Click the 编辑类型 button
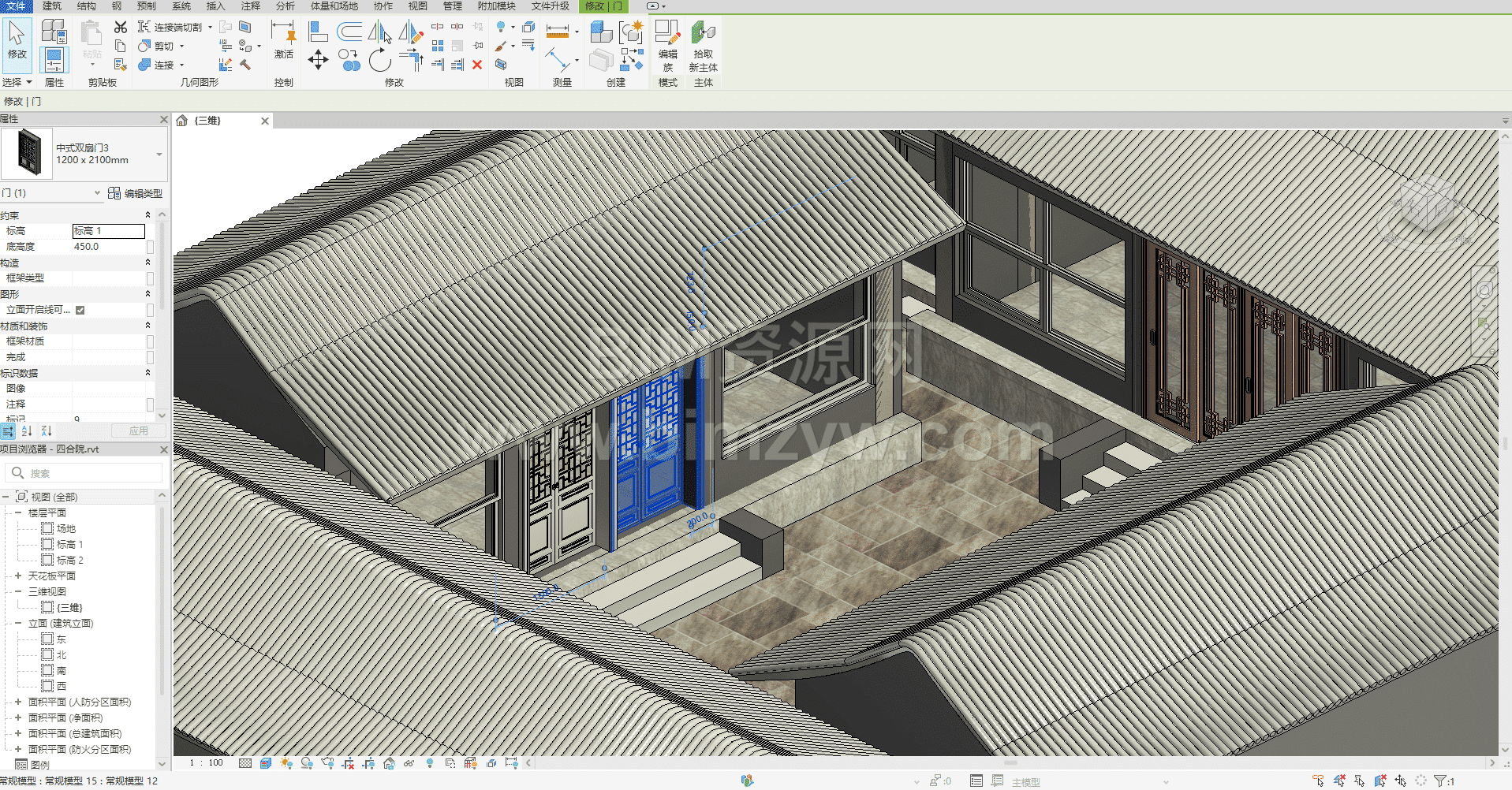Screen dimensions: 1512x790 [x=135, y=193]
